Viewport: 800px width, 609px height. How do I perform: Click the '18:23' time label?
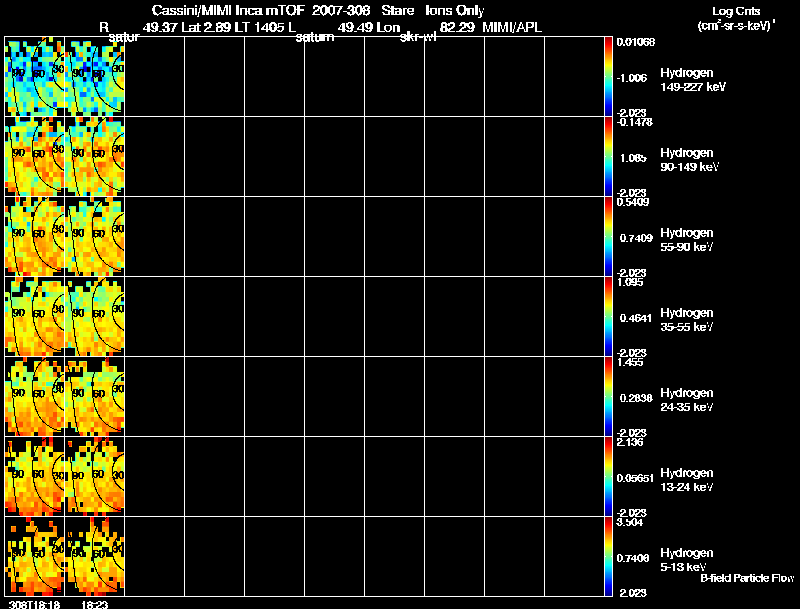pos(94,604)
